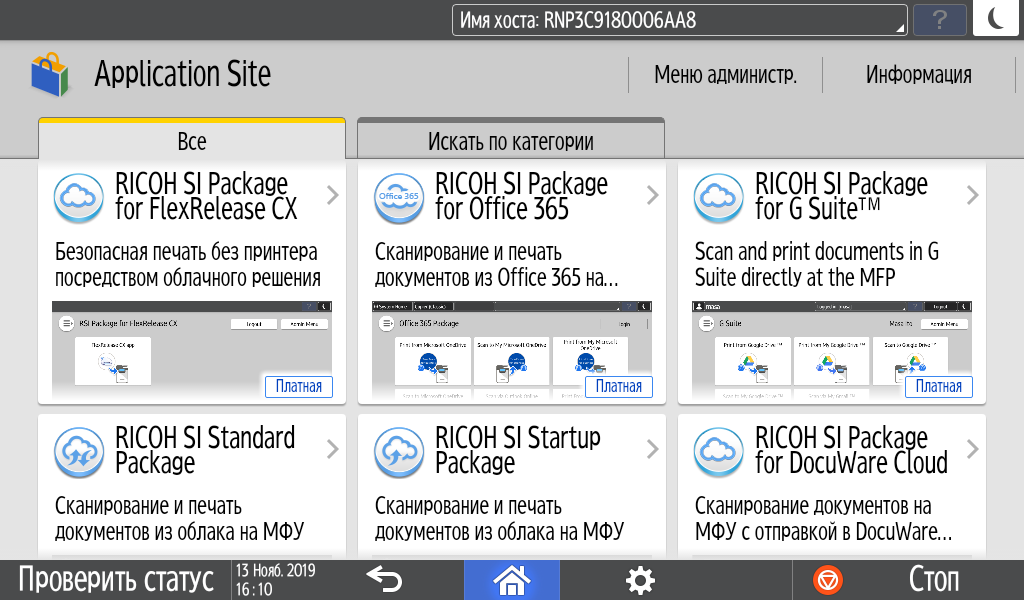1024x600 pixels.
Task: Go back using the return arrow icon
Action: 384,580
